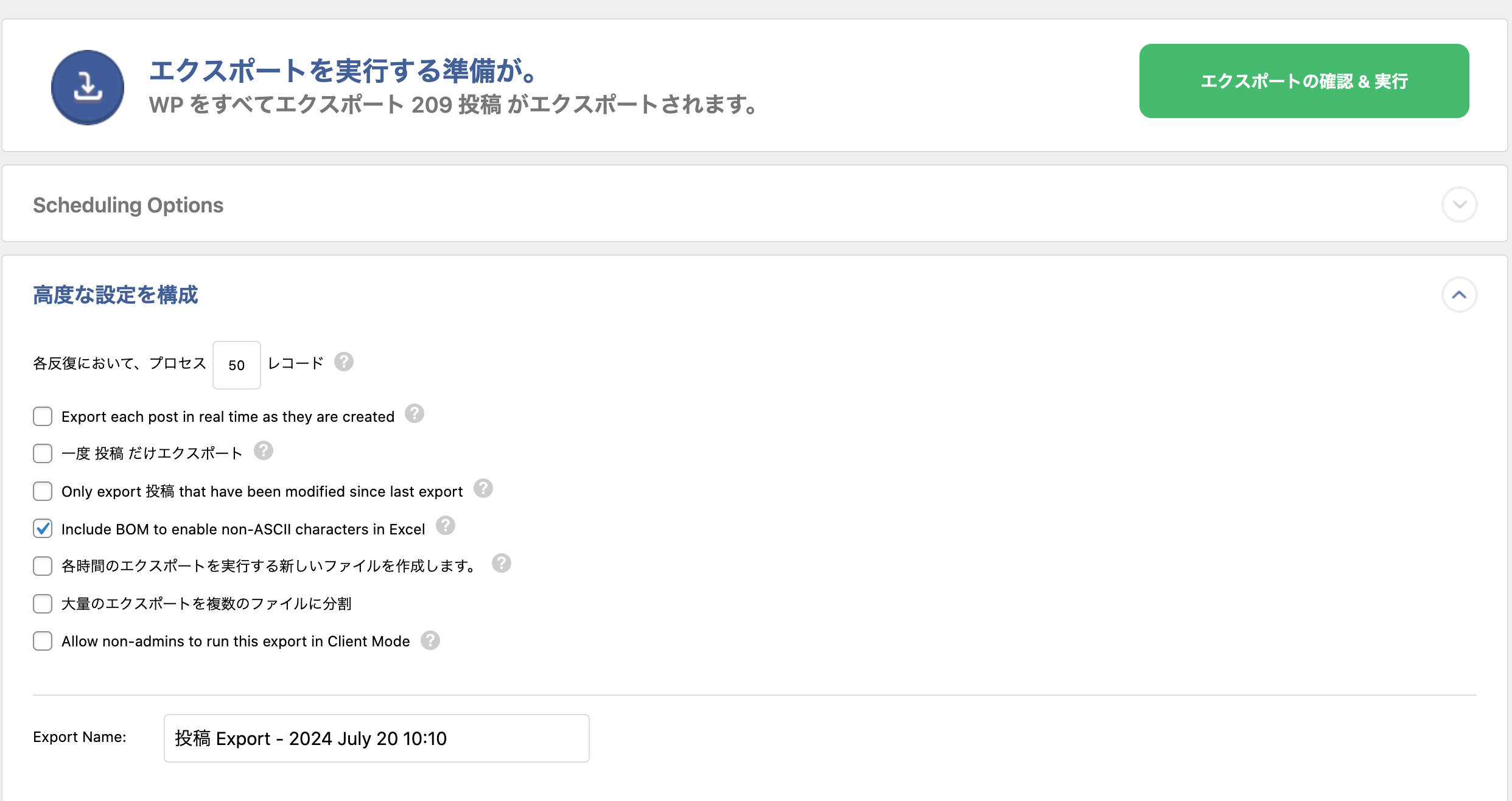Uncheck Include BOM for non-ASCII characters checkbox
Image resolution: width=1512 pixels, height=801 pixels.
[x=43, y=528]
